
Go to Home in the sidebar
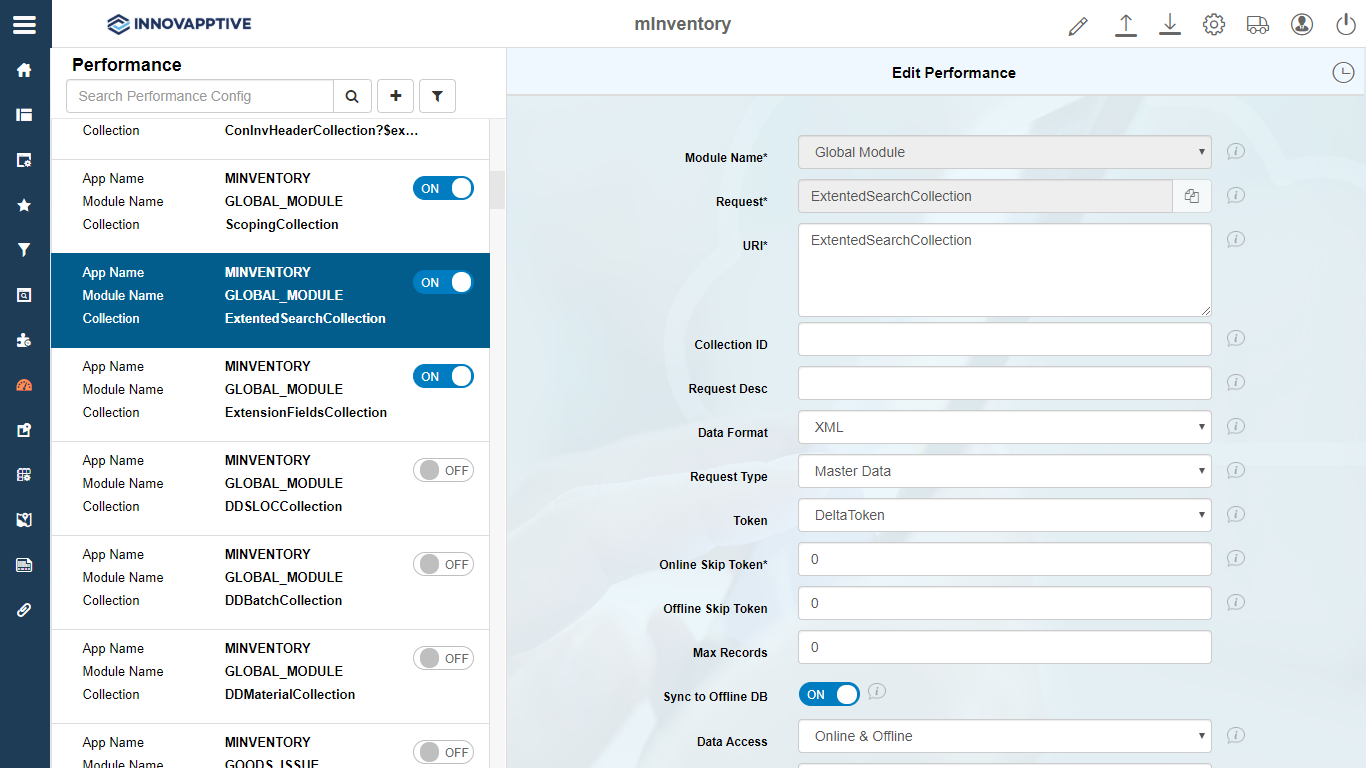coord(25,70)
